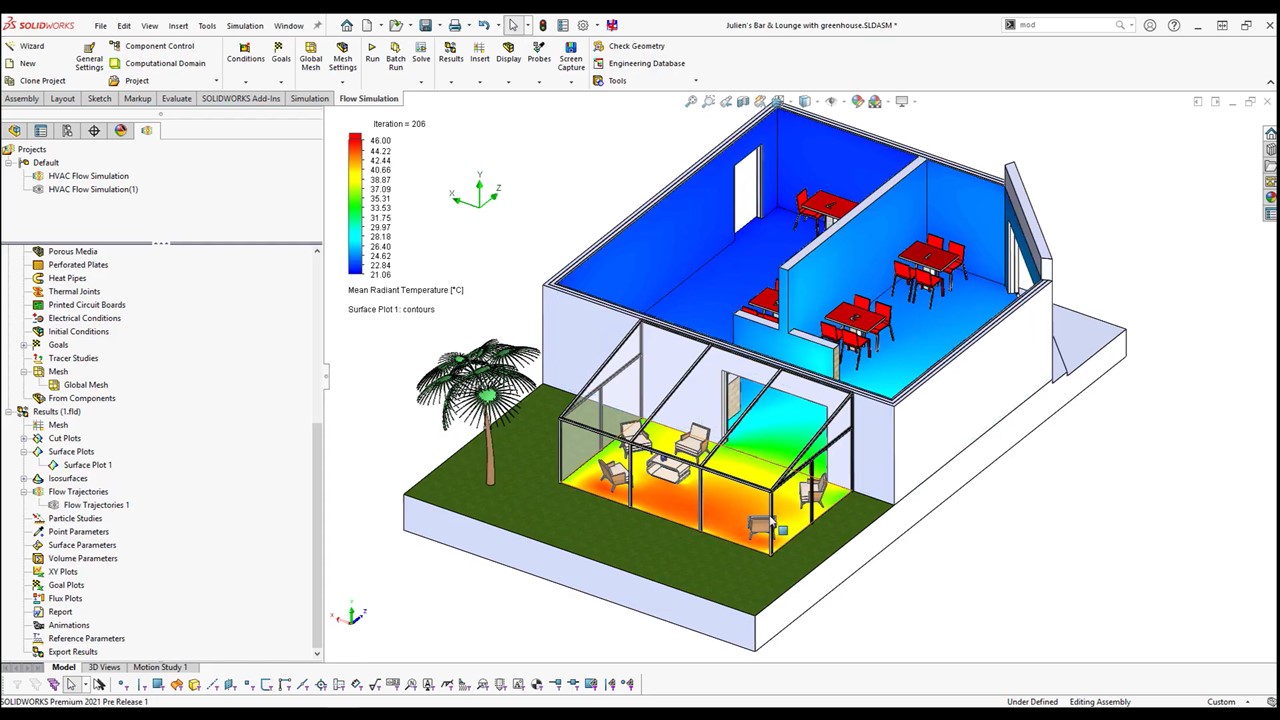The image size is (1280, 720).
Task: Expand the Isosurfaces node
Action: [24, 478]
